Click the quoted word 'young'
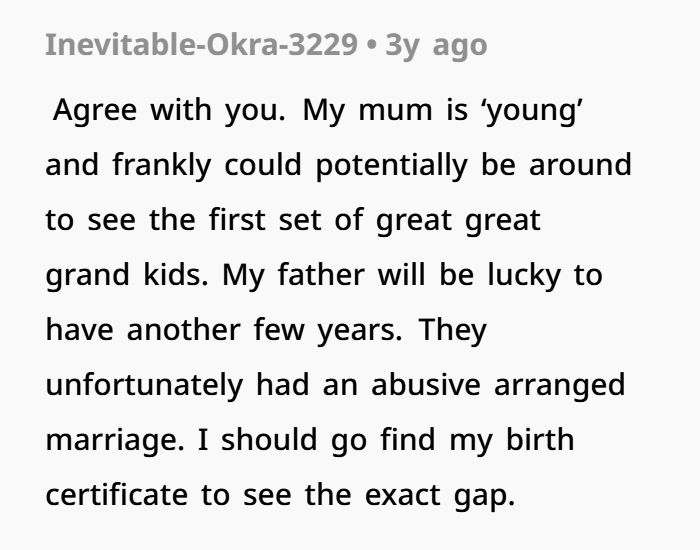 pos(535,109)
